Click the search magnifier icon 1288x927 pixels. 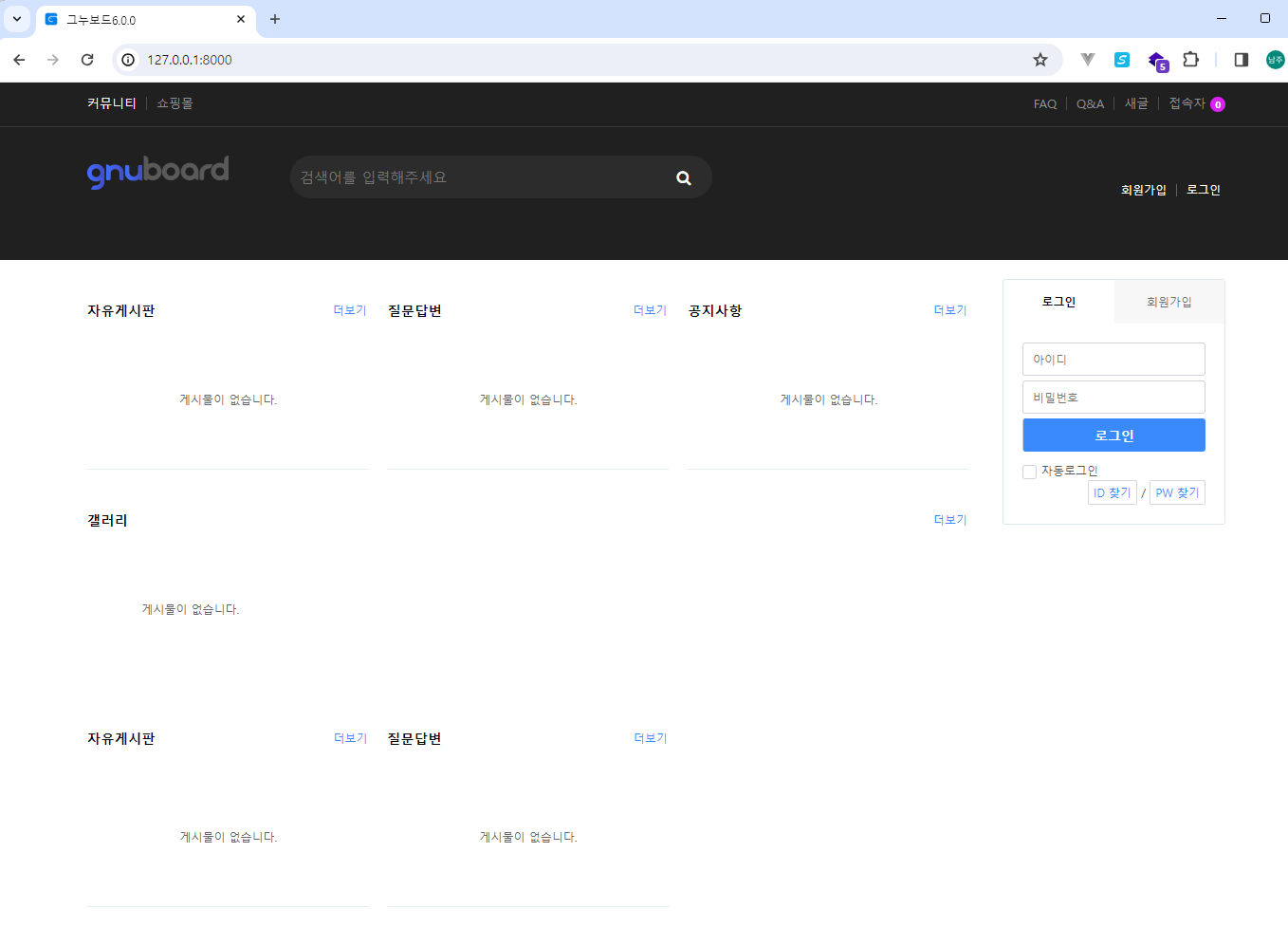(x=683, y=178)
